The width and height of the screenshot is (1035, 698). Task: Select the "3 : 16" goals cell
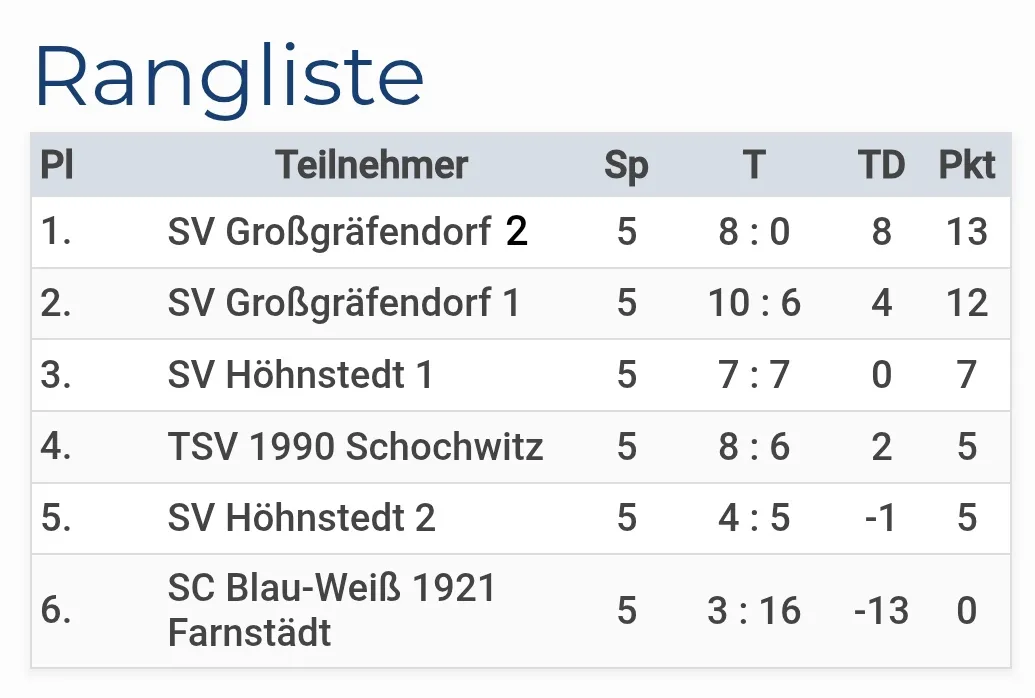click(x=754, y=610)
